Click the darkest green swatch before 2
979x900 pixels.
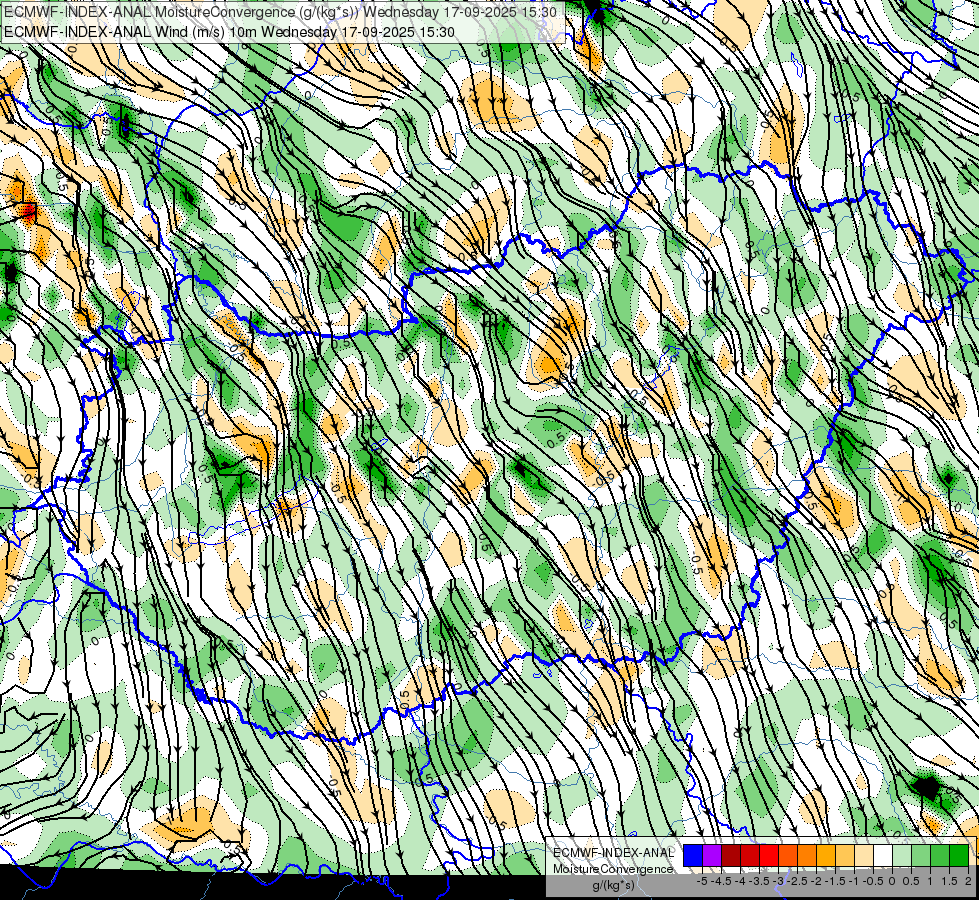(x=959, y=855)
